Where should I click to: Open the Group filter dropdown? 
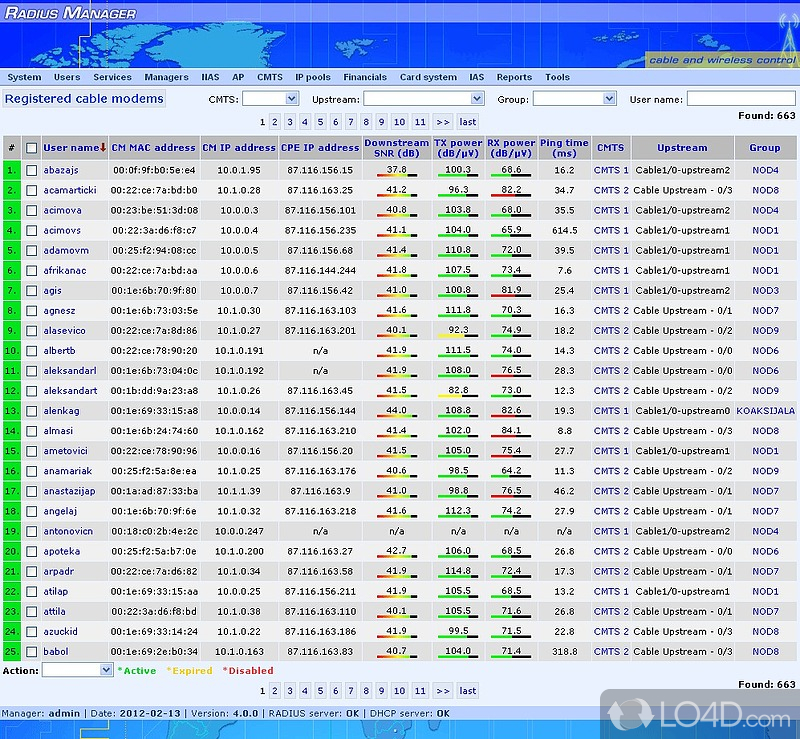tap(573, 99)
